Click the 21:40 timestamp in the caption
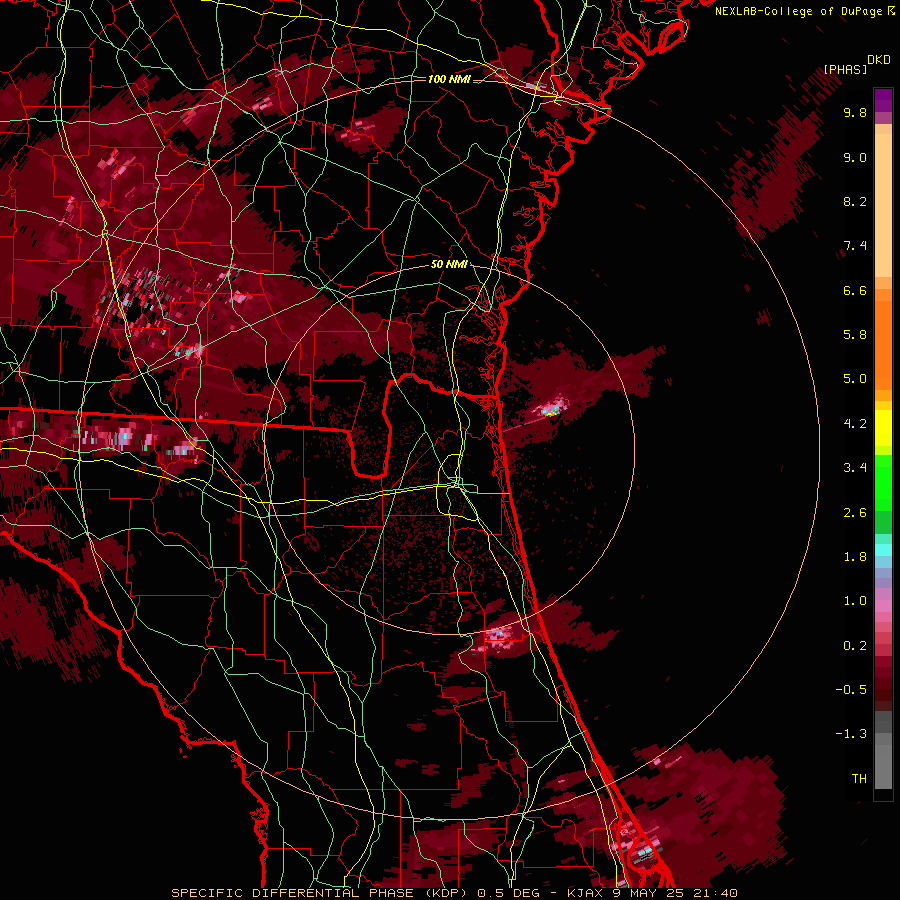Image resolution: width=900 pixels, height=900 pixels. [715, 893]
